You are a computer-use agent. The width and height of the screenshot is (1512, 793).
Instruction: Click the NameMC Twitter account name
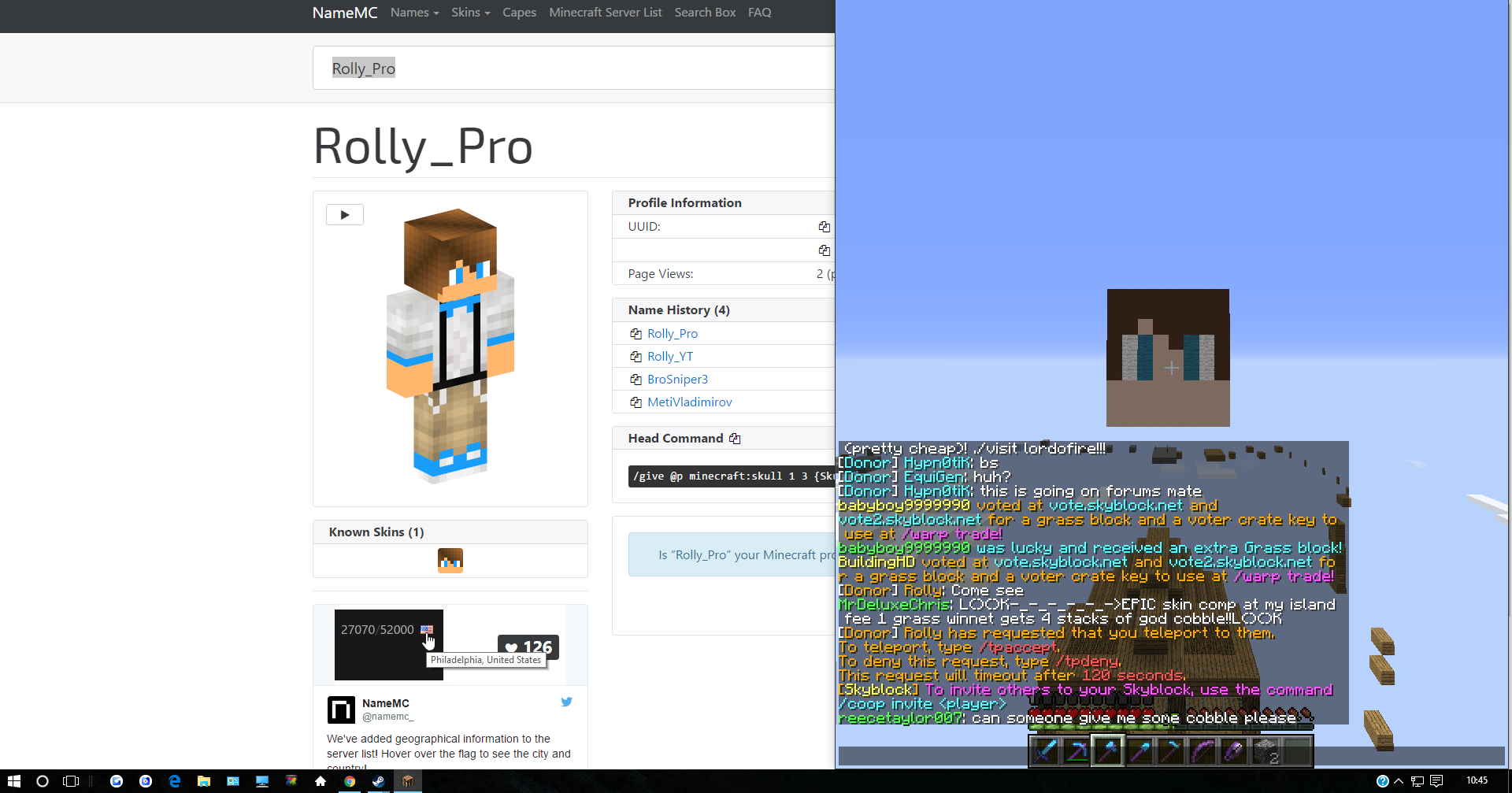(386, 703)
